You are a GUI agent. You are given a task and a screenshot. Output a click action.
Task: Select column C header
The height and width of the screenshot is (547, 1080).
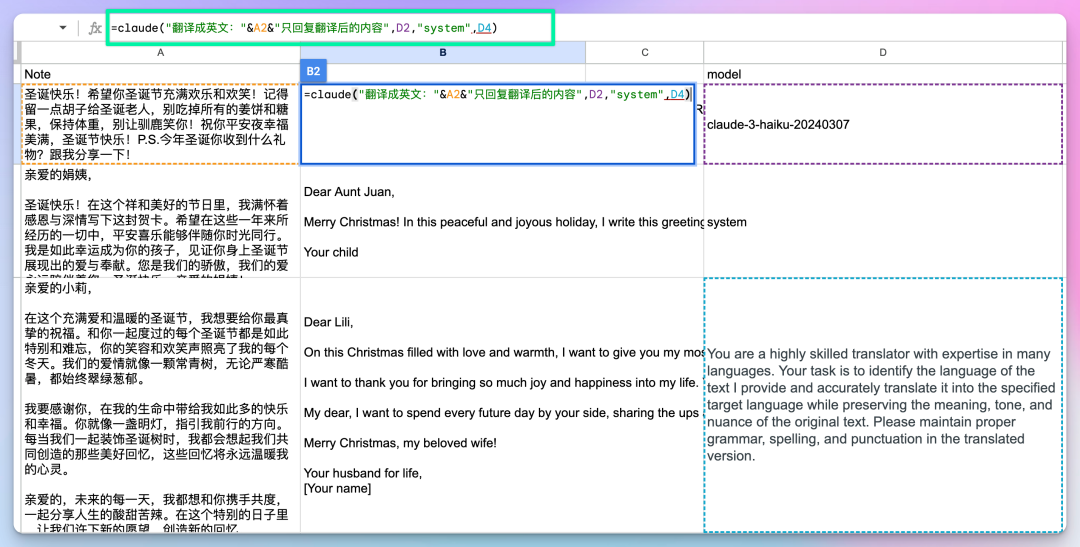[644, 52]
